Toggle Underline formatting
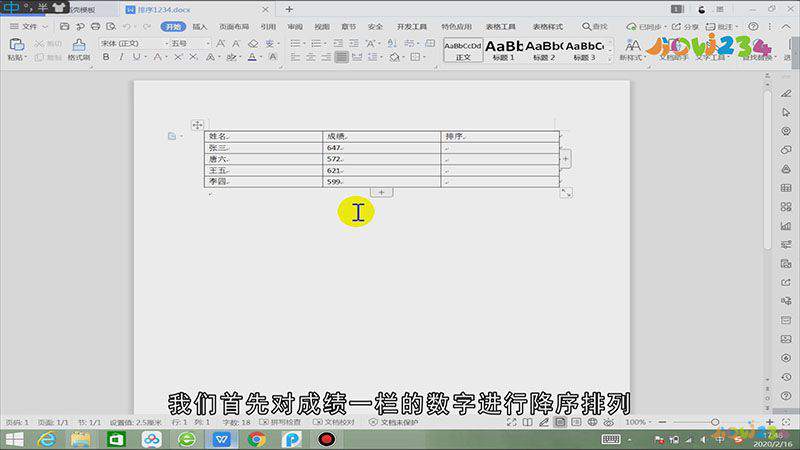 click(x=136, y=57)
